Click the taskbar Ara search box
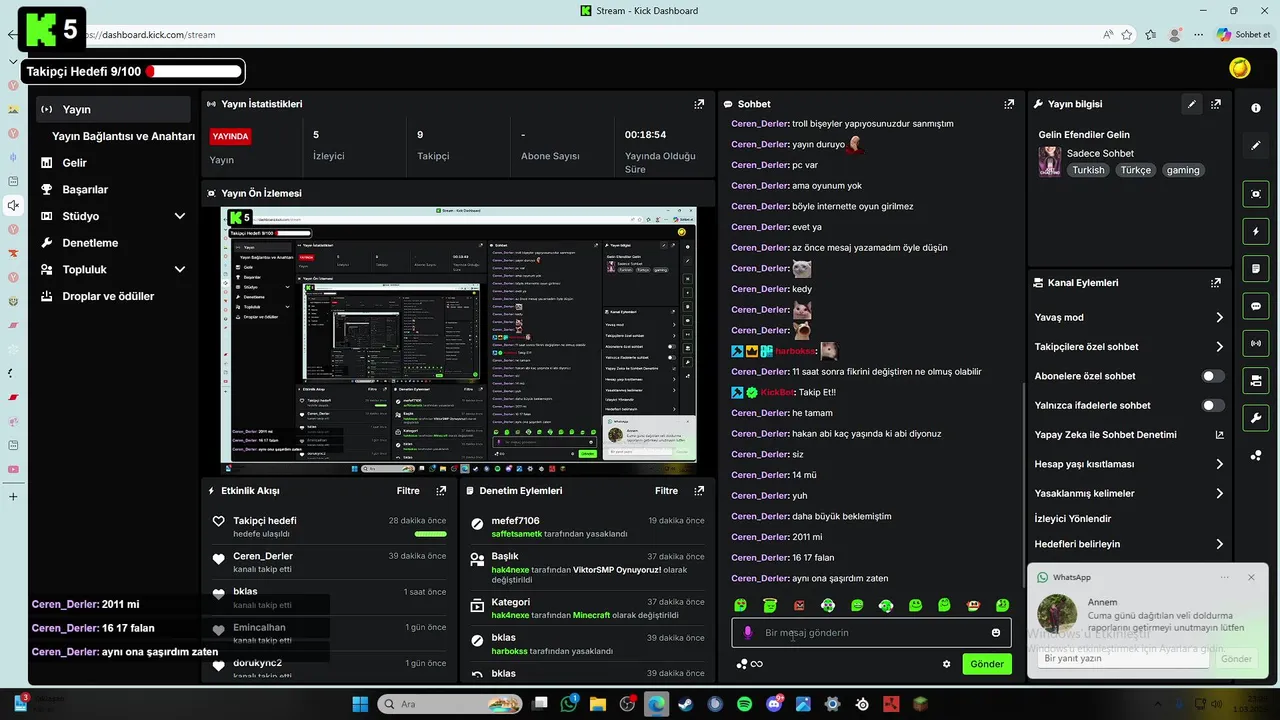The image size is (1280, 720). click(x=450, y=704)
